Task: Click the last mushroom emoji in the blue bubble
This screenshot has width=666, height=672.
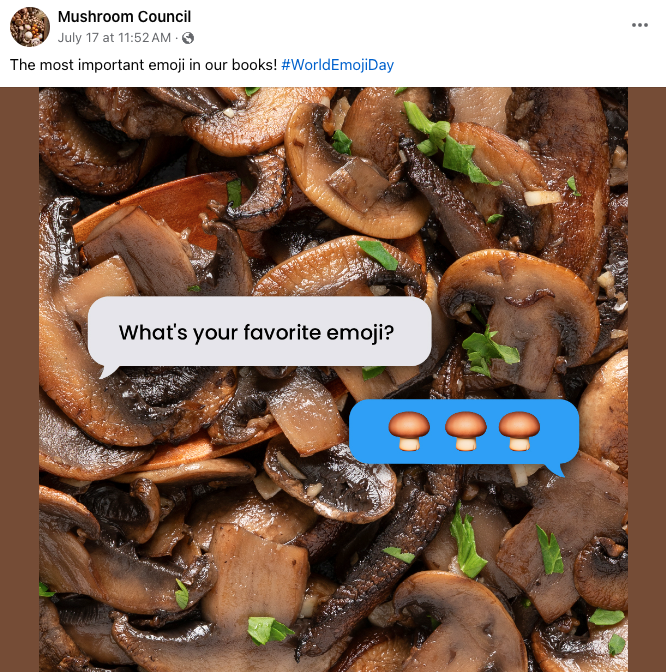Action: point(519,430)
